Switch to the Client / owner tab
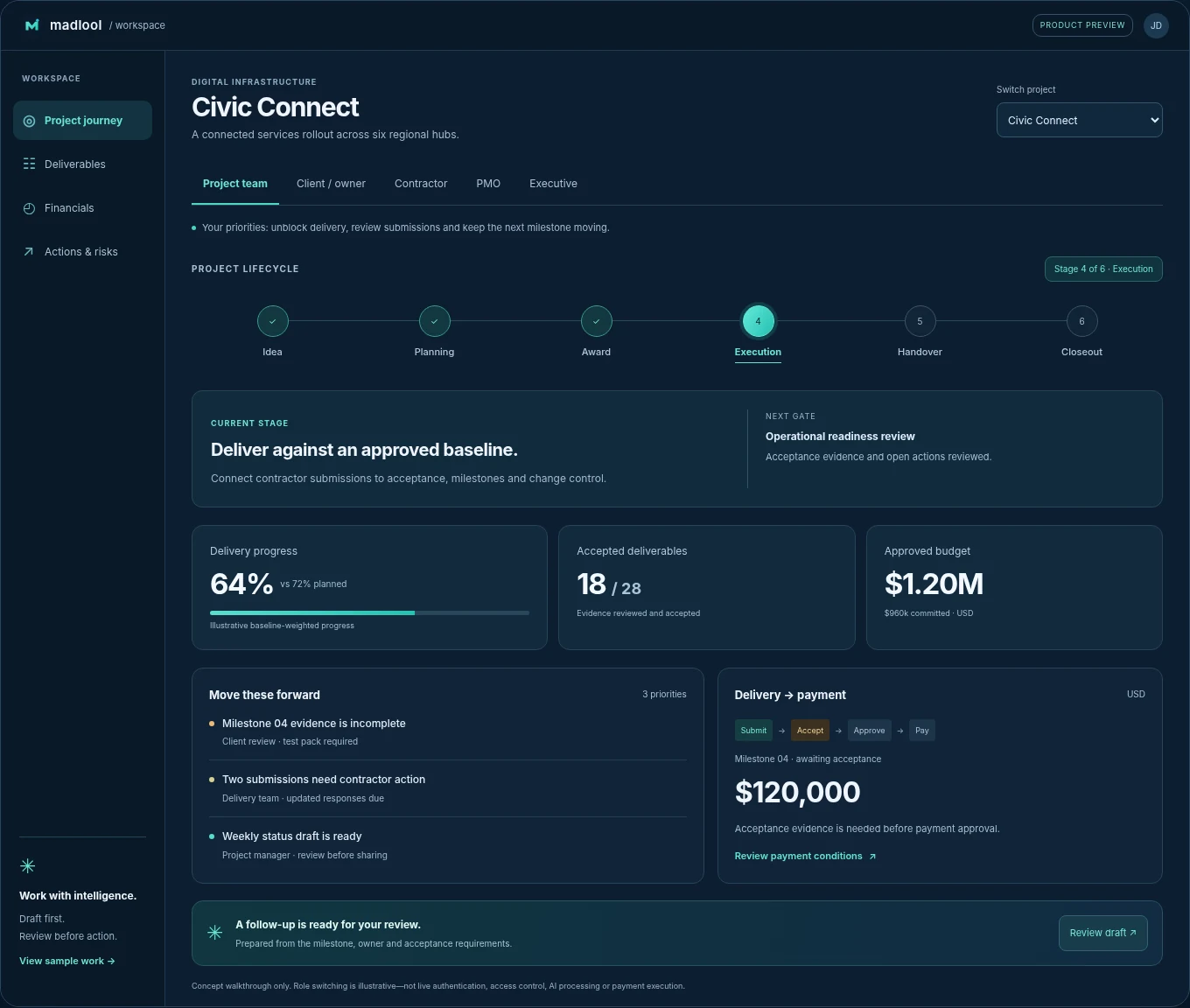 coord(331,184)
